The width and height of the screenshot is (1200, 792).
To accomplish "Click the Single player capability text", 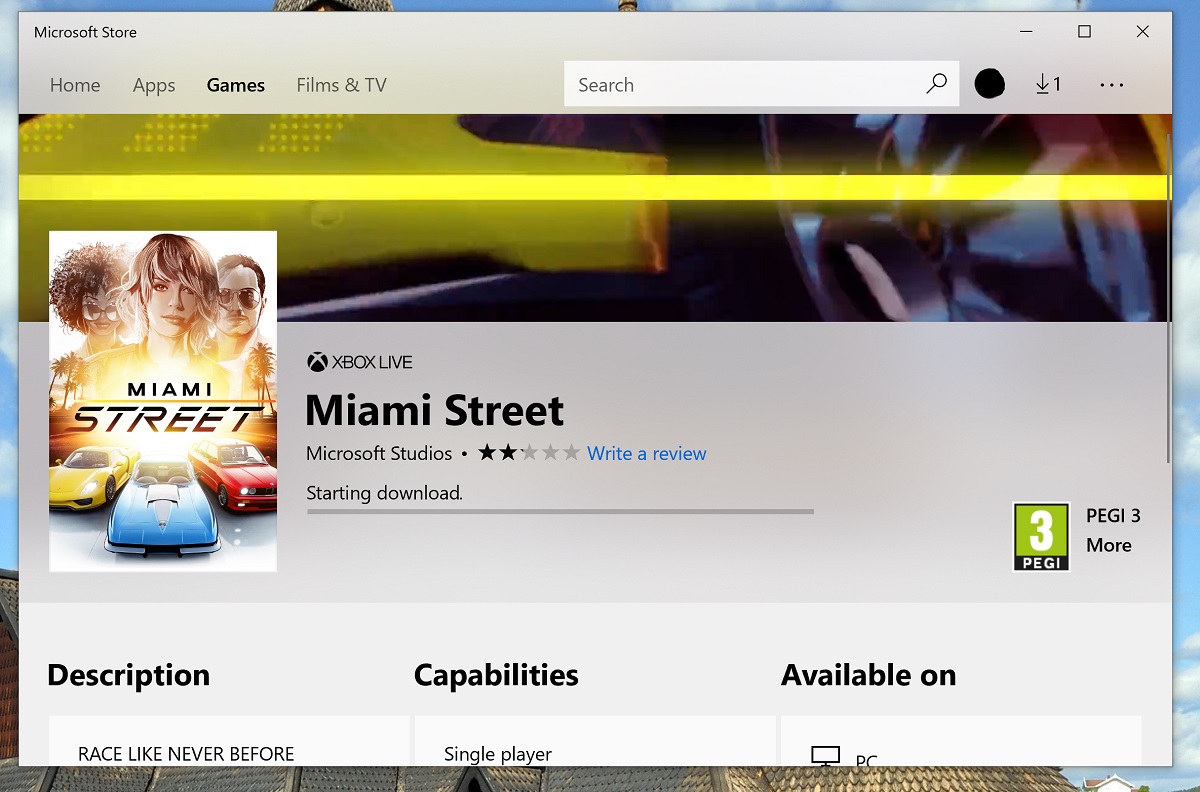I will pyautogui.click(x=498, y=754).
